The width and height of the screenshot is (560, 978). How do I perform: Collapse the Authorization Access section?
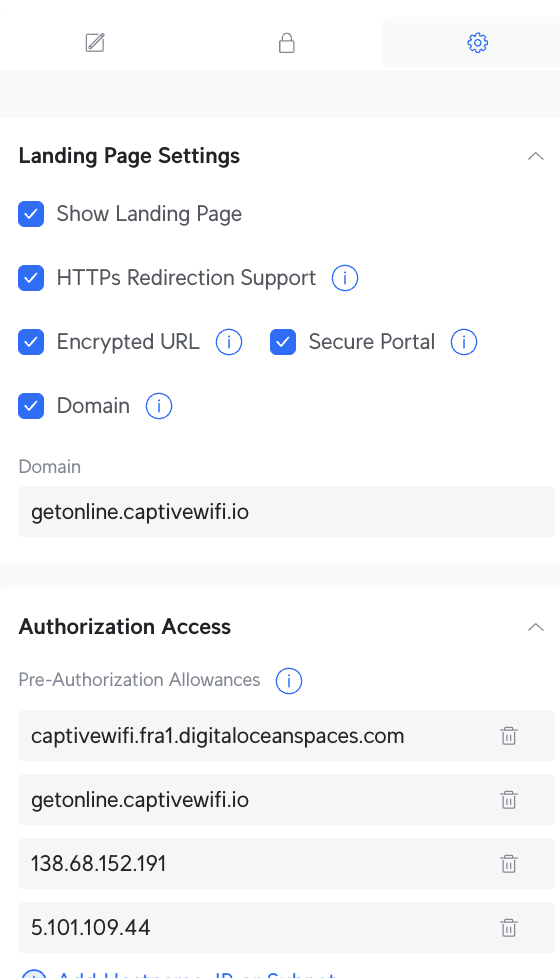(536, 627)
